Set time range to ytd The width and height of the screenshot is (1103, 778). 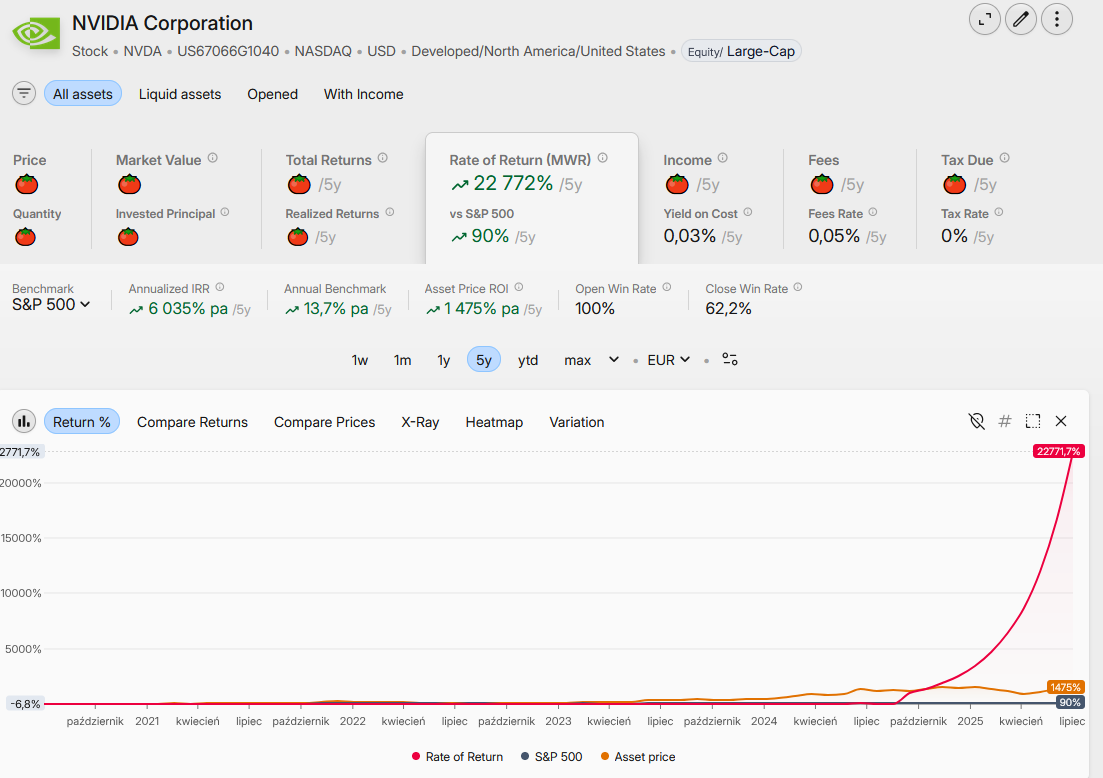click(528, 360)
